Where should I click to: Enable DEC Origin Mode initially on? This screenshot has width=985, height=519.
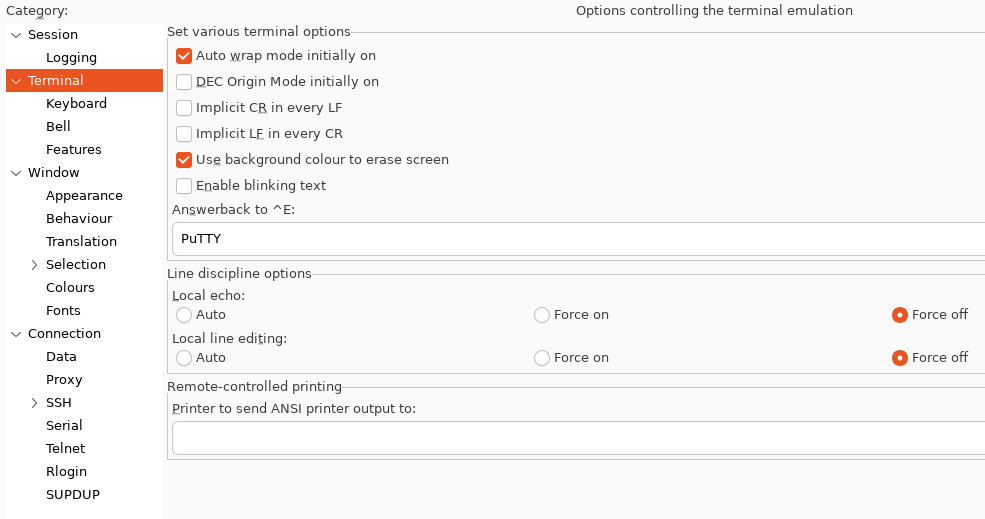(x=184, y=82)
